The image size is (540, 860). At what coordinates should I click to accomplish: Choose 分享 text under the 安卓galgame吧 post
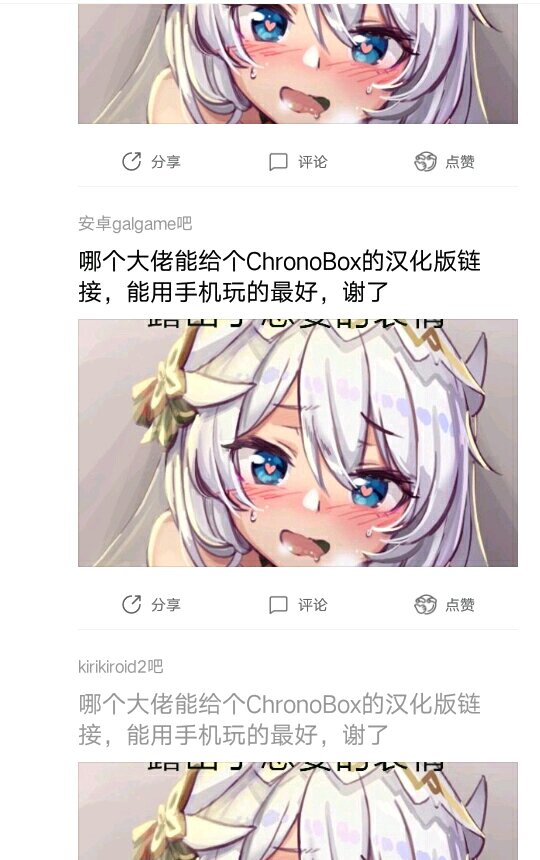coord(166,605)
